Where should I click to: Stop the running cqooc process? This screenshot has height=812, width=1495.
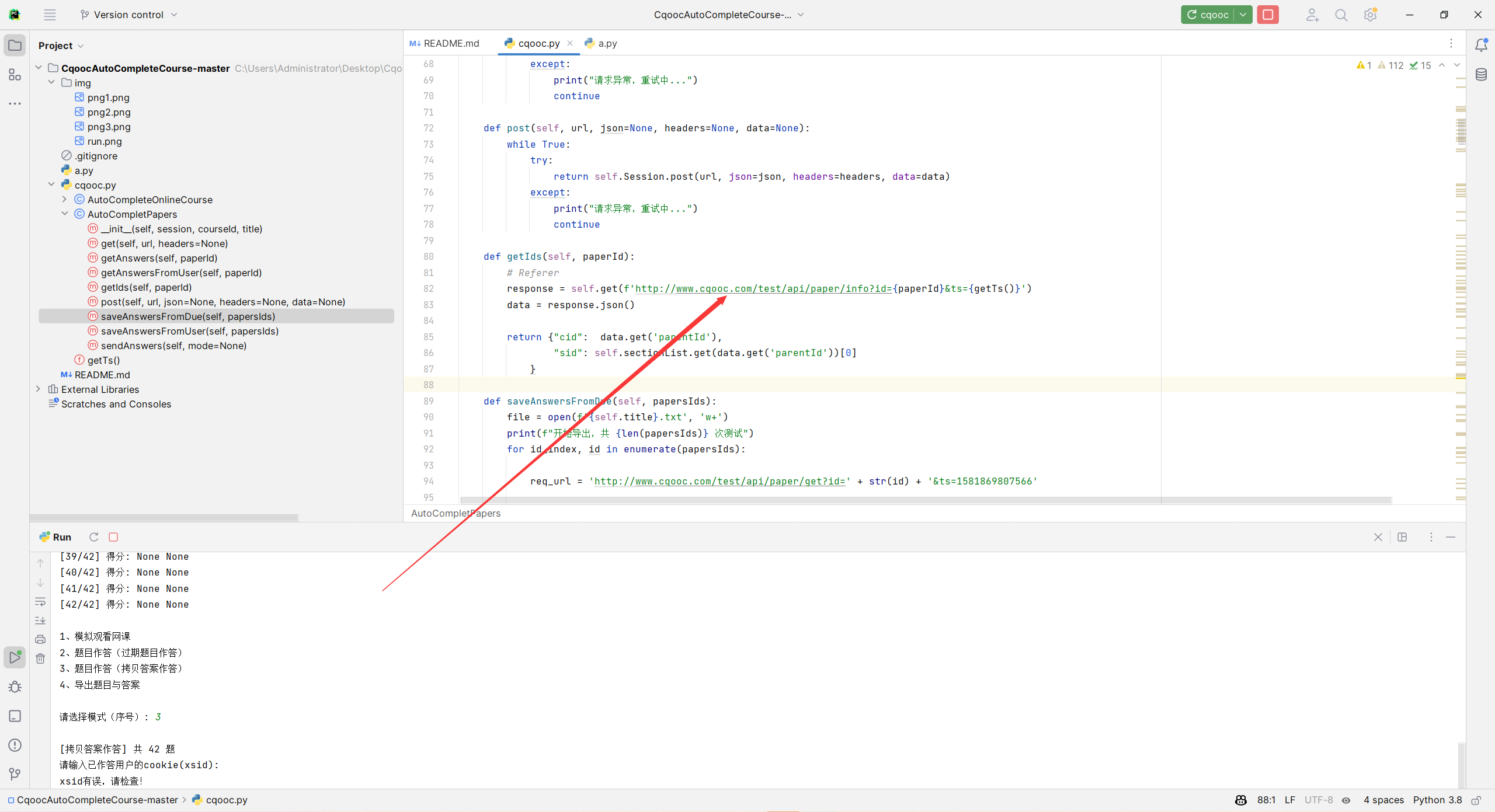[x=1268, y=15]
